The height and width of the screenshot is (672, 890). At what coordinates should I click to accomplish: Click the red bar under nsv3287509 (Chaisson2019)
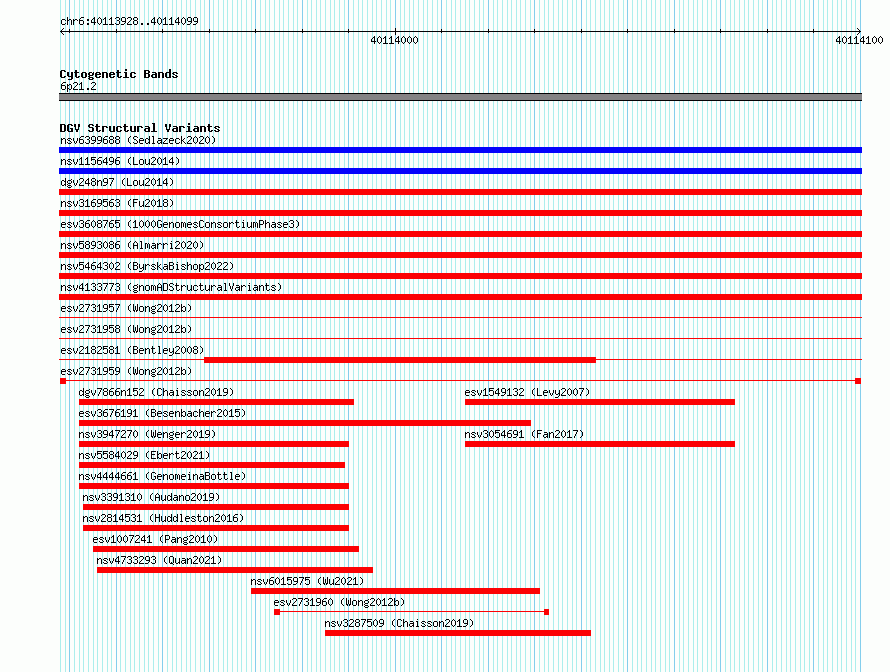click(458, 633)
